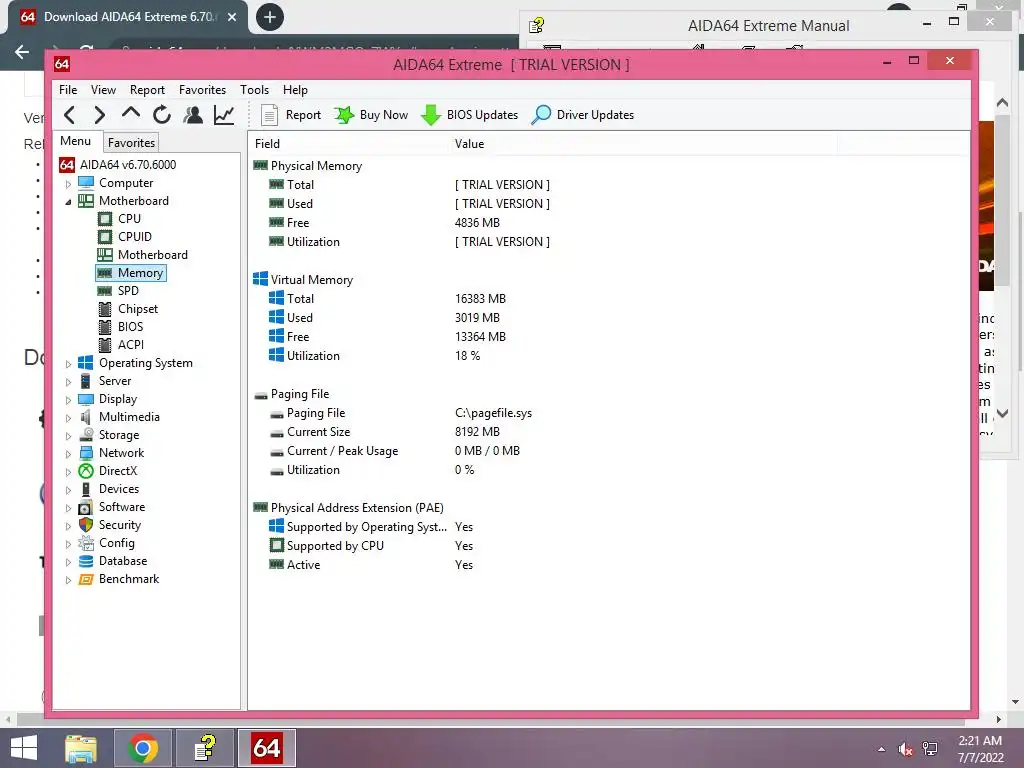This screenshot has width=1024, height=768.
Task: Click the Operating System Windows icon
Action: tap(86, 363)
